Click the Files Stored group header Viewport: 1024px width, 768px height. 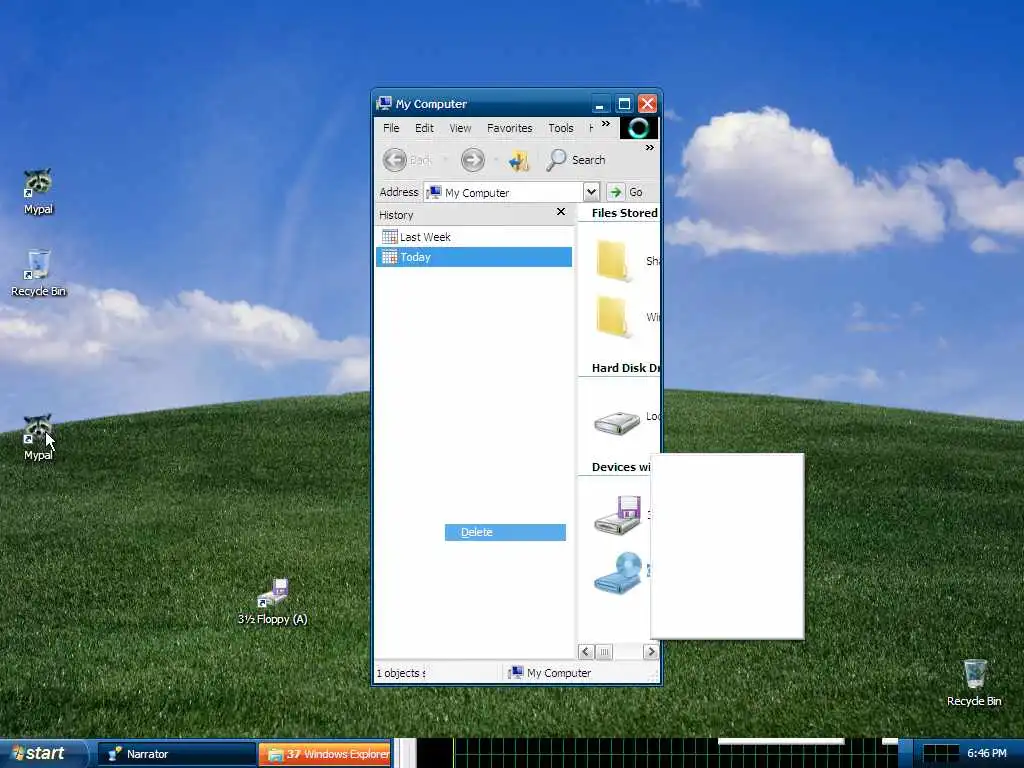pyautogui.click(x=624, y=213)
